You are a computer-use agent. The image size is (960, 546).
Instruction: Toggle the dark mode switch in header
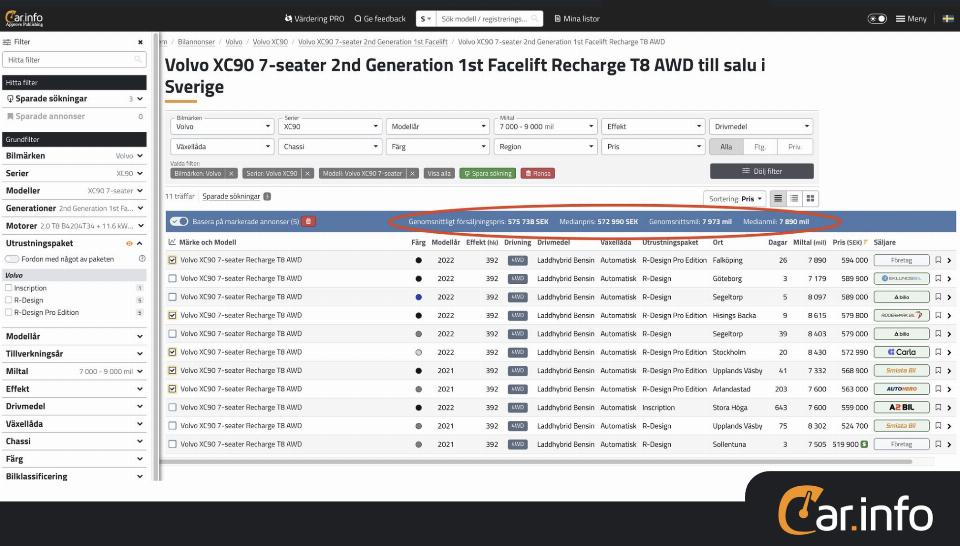[877, 19]
